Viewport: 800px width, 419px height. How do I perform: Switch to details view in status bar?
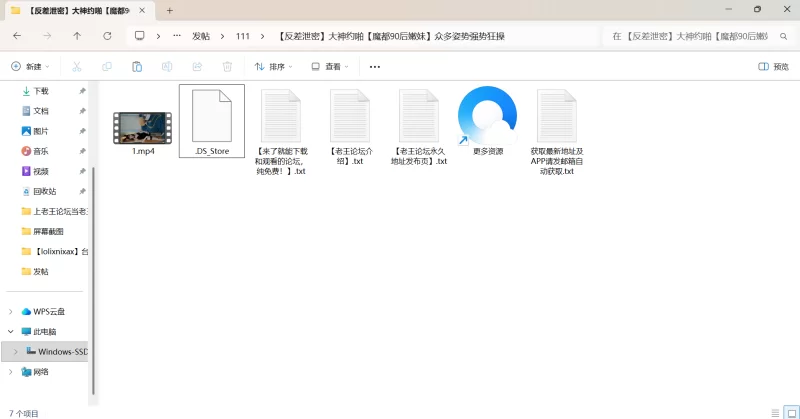(x=775, y=412)
